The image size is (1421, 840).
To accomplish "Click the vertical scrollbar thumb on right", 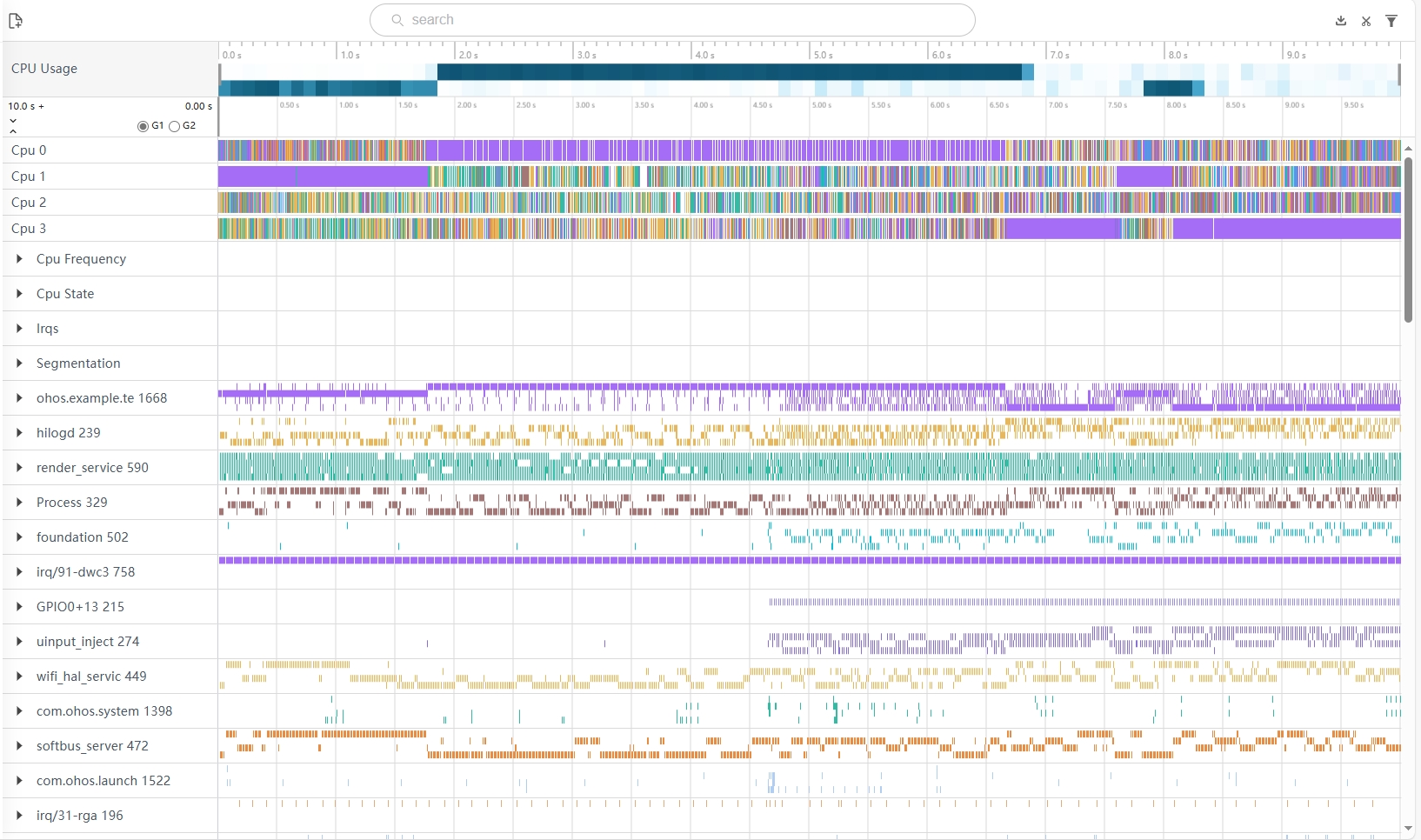I will (1408, 239).
